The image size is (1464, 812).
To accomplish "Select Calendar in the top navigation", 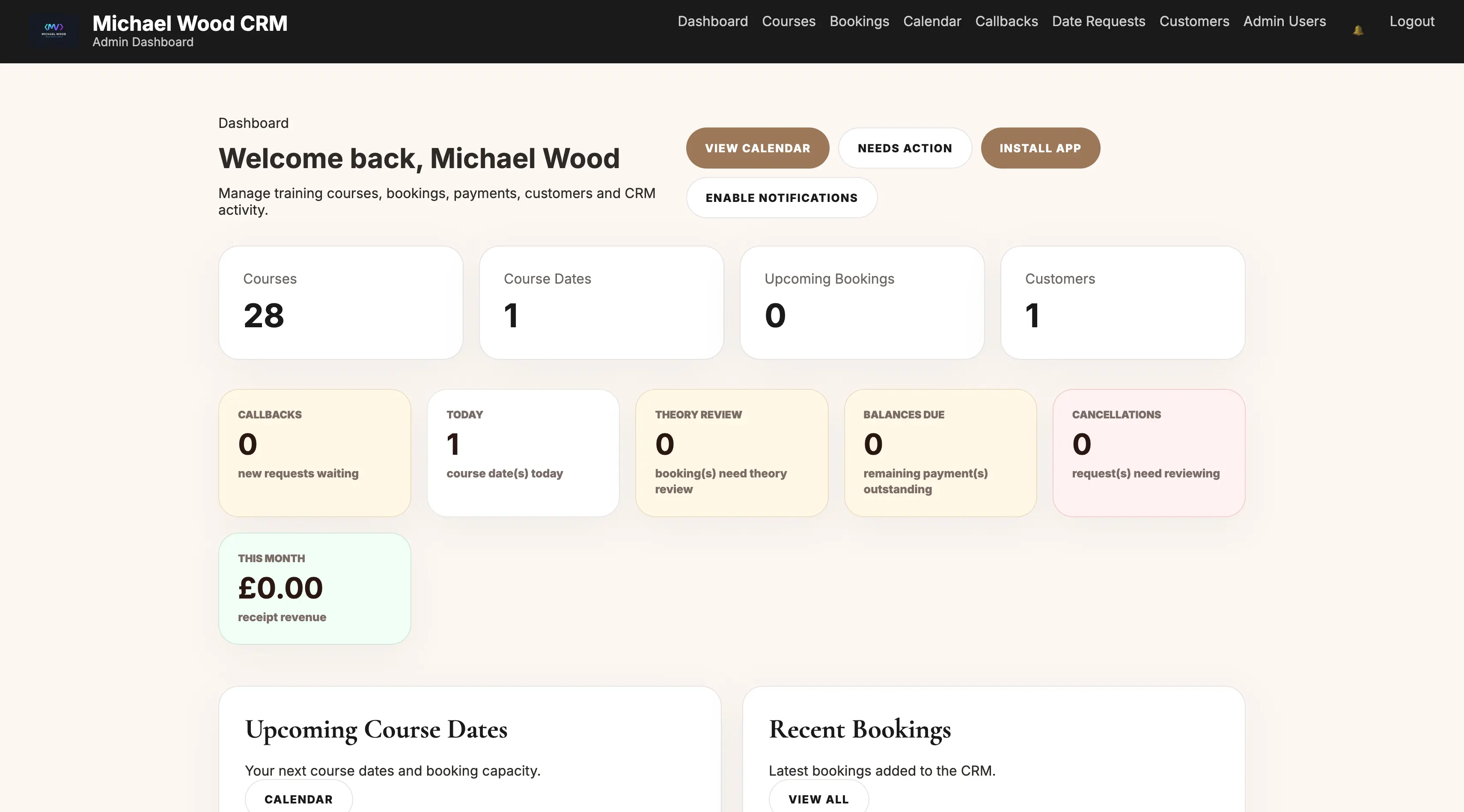I will point(932,21).
